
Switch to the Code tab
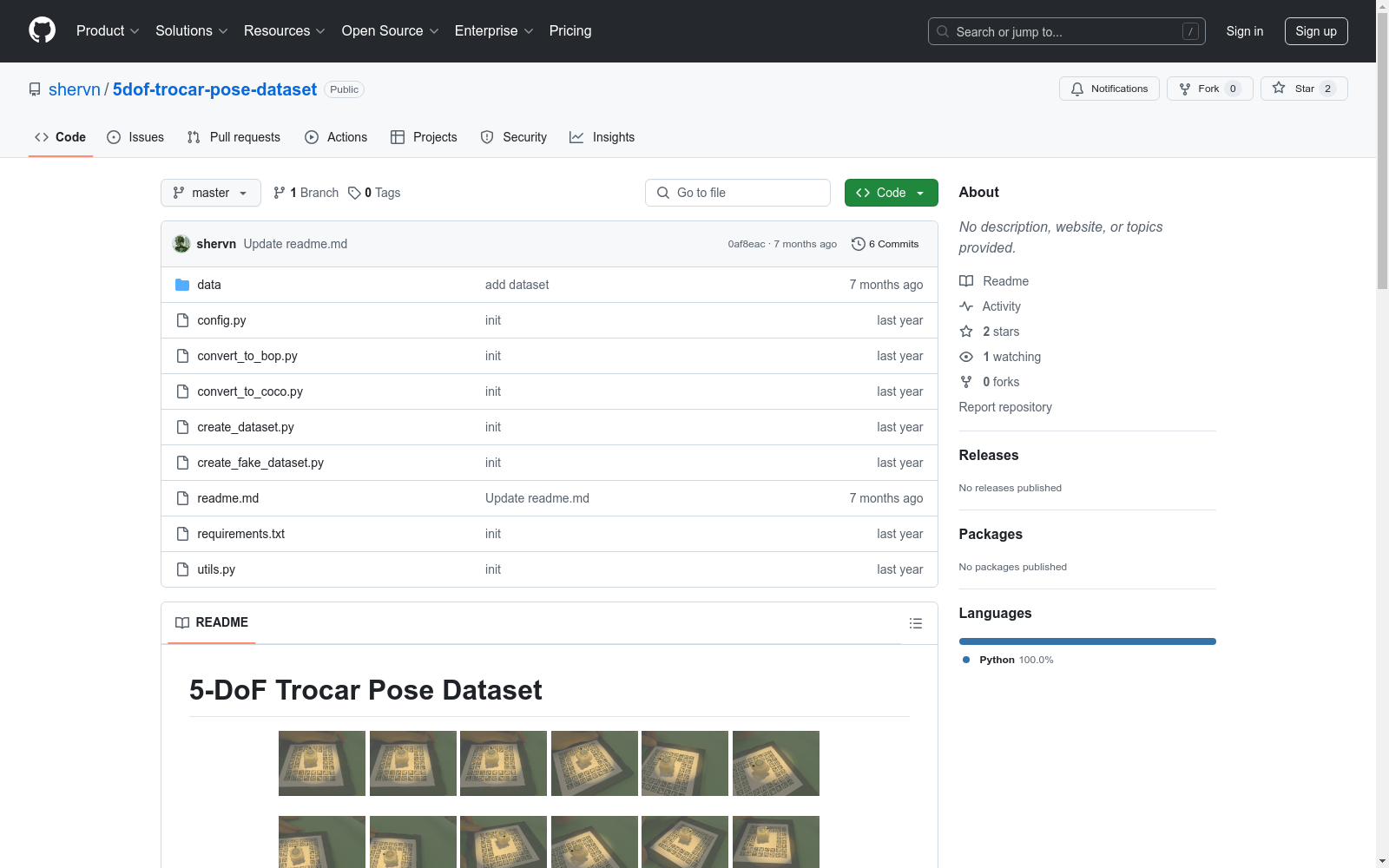pos(60,137)
